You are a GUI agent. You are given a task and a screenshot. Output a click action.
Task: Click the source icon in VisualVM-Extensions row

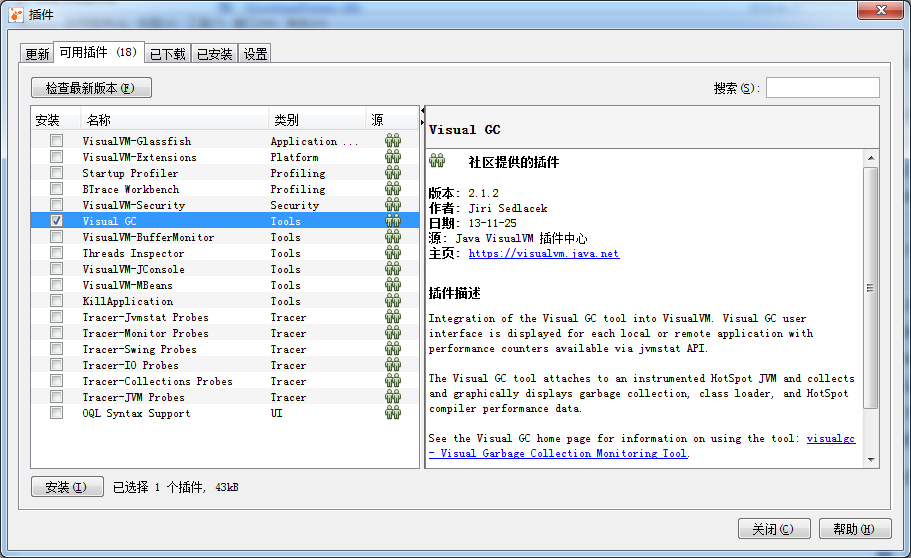click(x=393, y=156)
